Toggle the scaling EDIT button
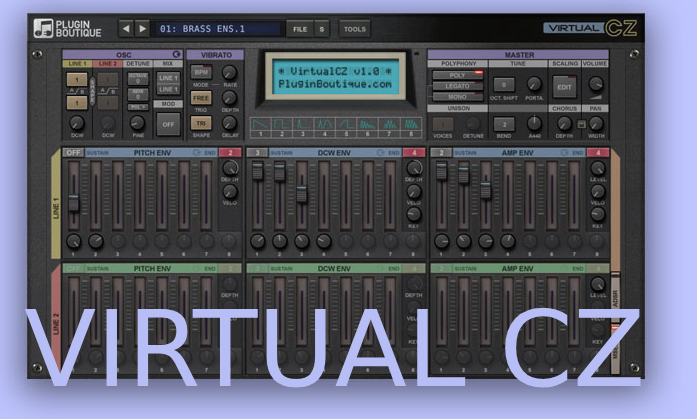697x419 pixels. [x=564, y=87]
